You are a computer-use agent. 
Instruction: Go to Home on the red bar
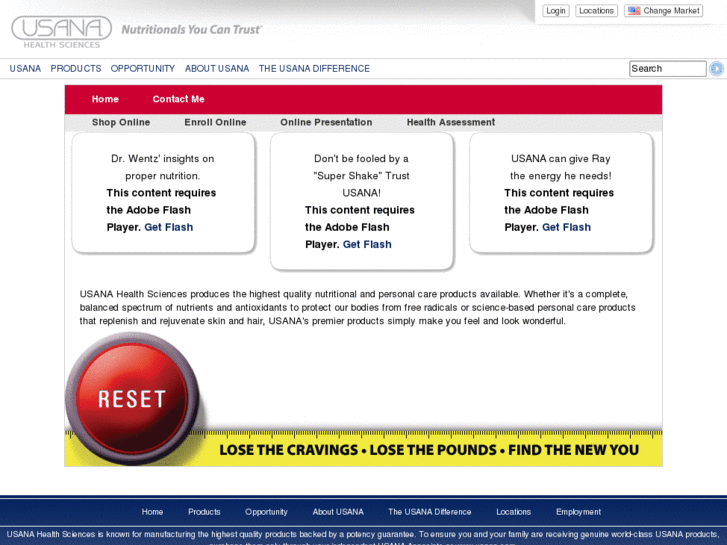(105, 99)
